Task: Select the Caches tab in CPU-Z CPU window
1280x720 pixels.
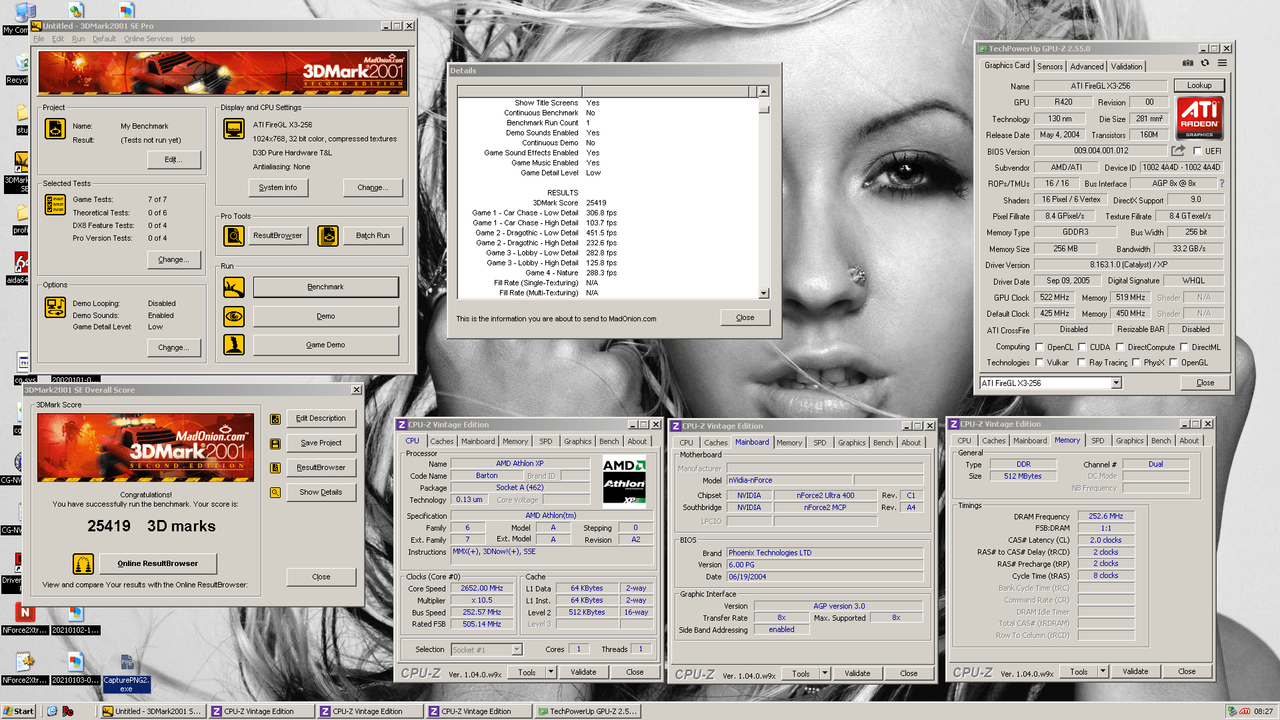Action: click(442, 441)
